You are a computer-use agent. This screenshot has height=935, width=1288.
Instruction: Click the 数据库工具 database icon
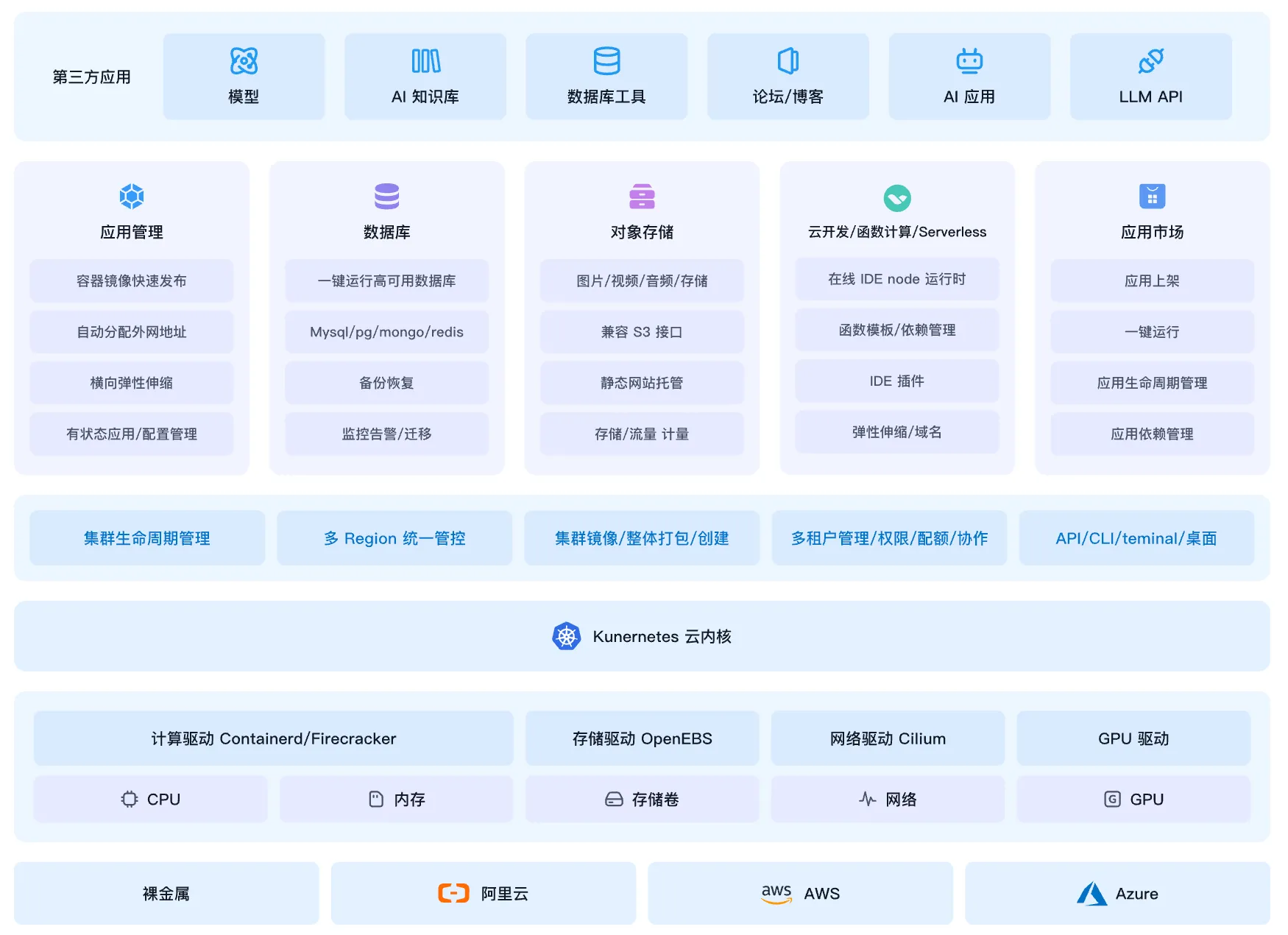[606, 60]
